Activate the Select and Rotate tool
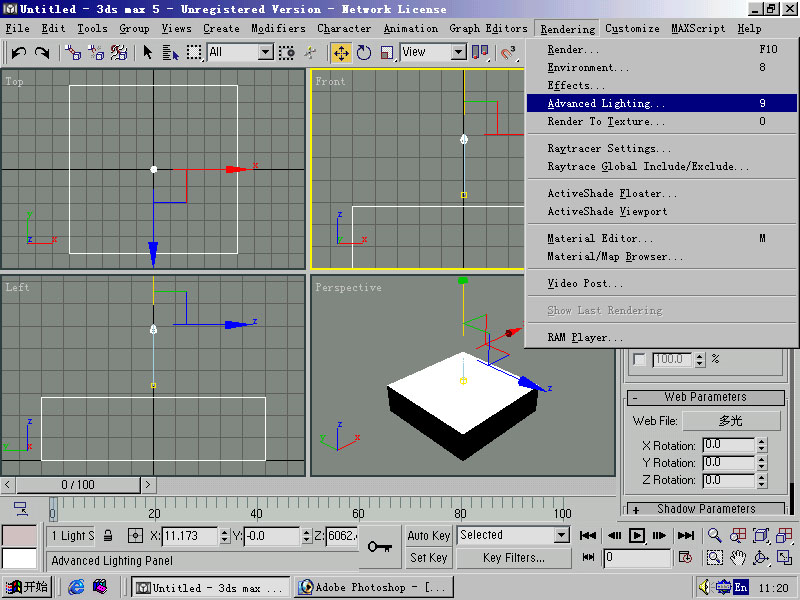The image size is (800, 600). 364,53
